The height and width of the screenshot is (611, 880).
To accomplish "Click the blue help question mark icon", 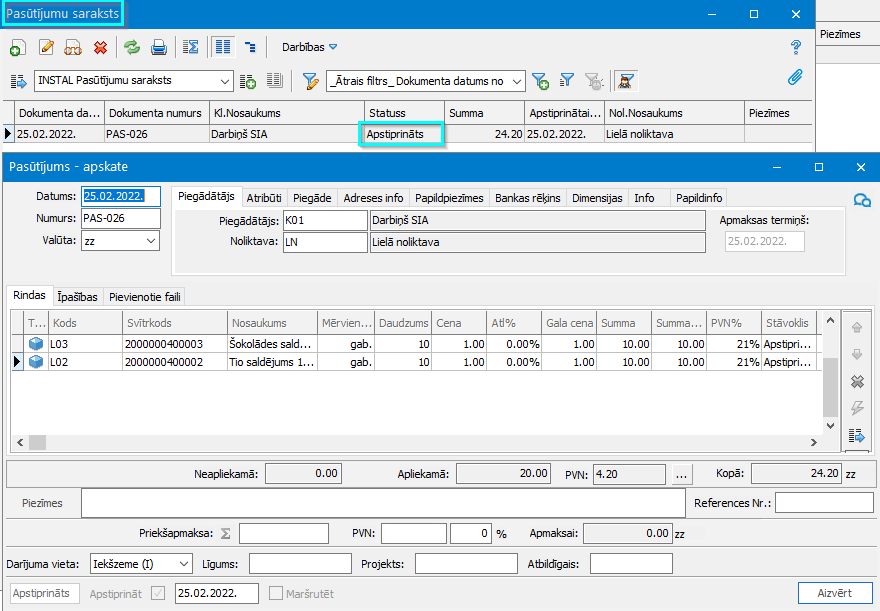I will tap(796, 47).
